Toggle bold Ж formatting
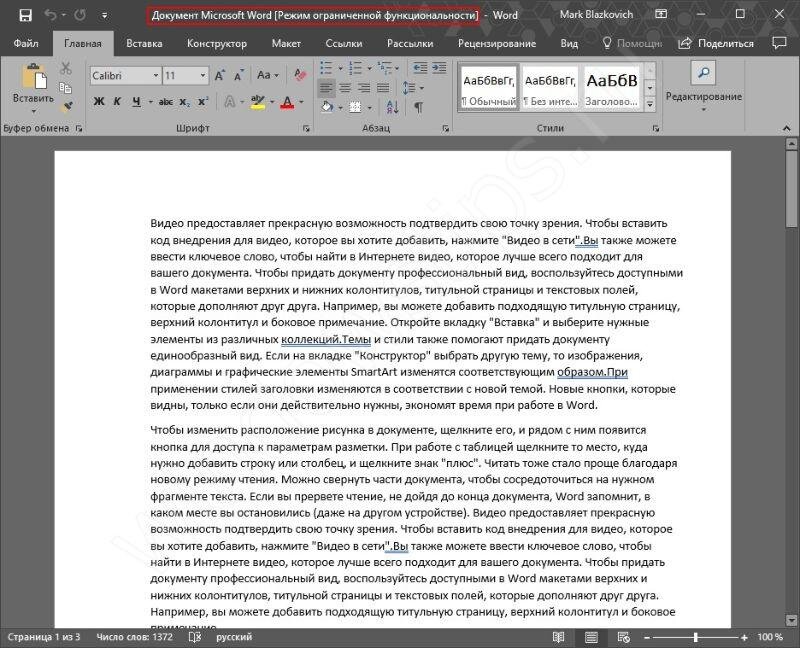This screenshot has height=648, width=800. (x=98, y=102)
